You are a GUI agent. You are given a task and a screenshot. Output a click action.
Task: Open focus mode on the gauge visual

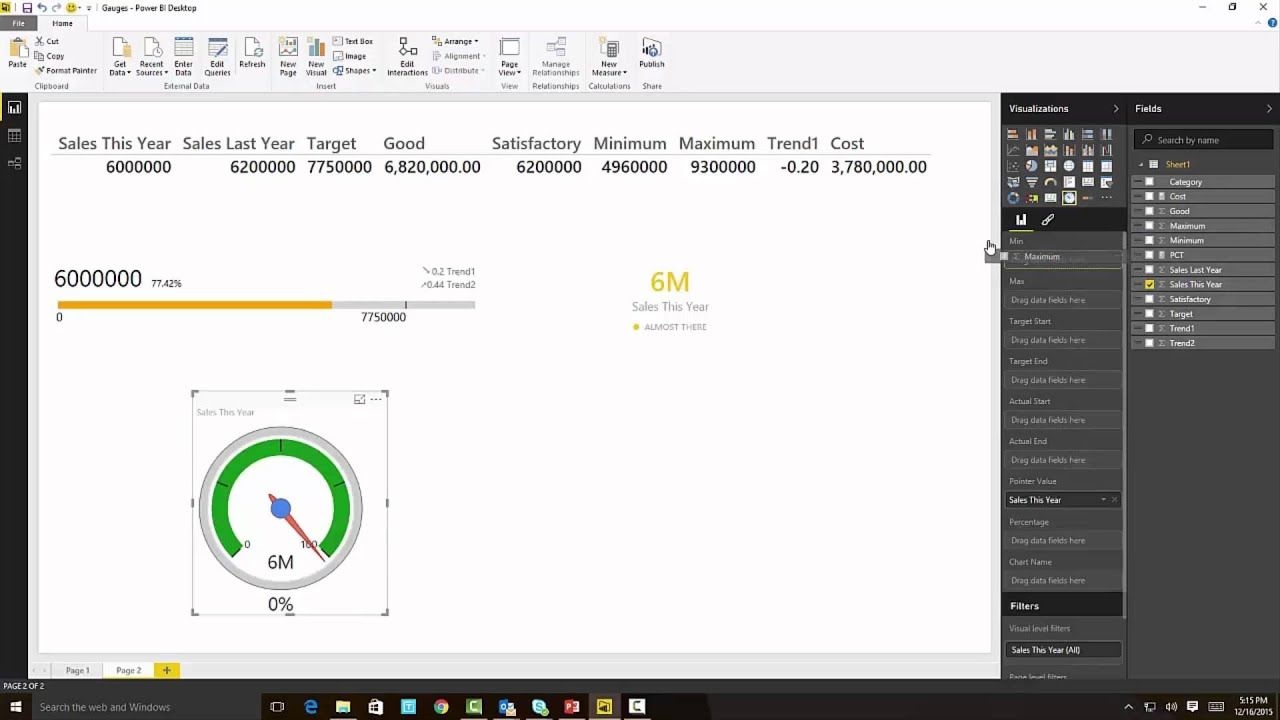coord(359,399)
